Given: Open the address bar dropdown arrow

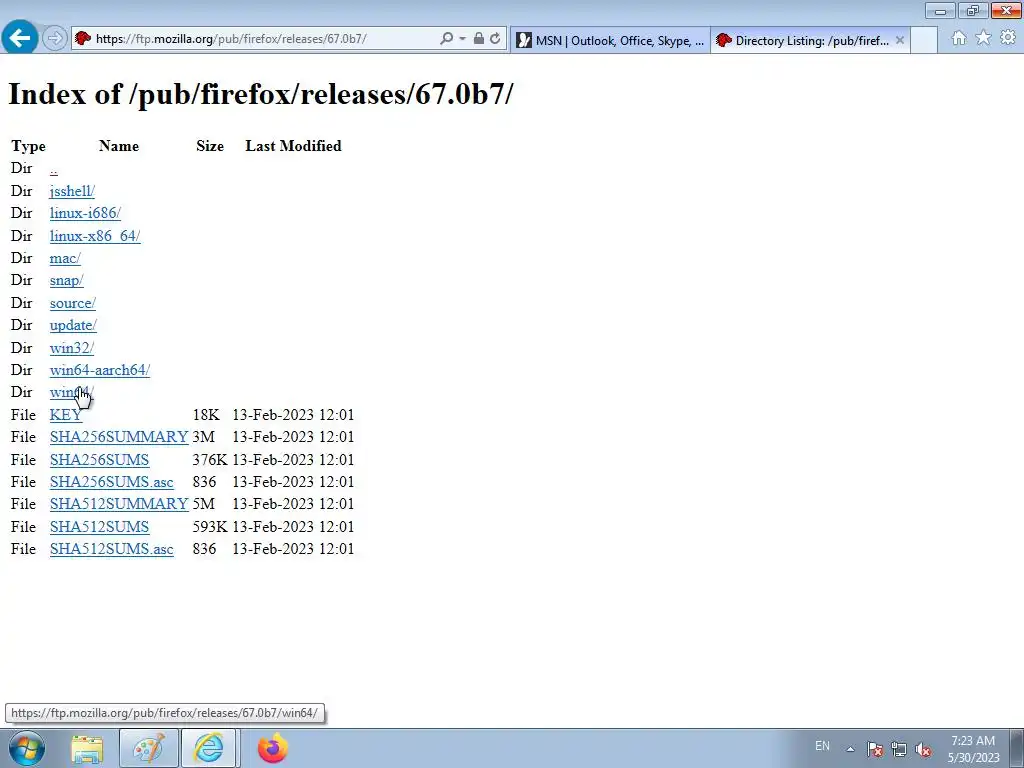Looking at the screenshot, I should pos(462,39).
